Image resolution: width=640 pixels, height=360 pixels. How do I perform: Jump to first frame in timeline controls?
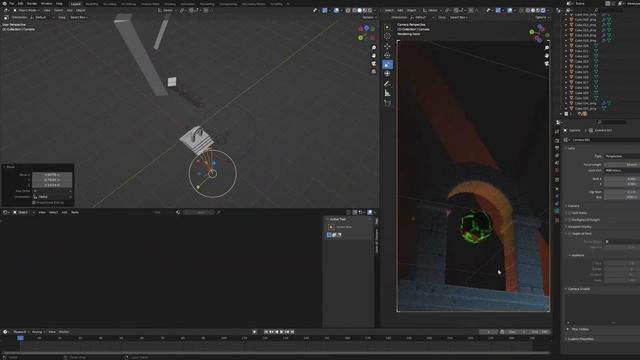266,332
